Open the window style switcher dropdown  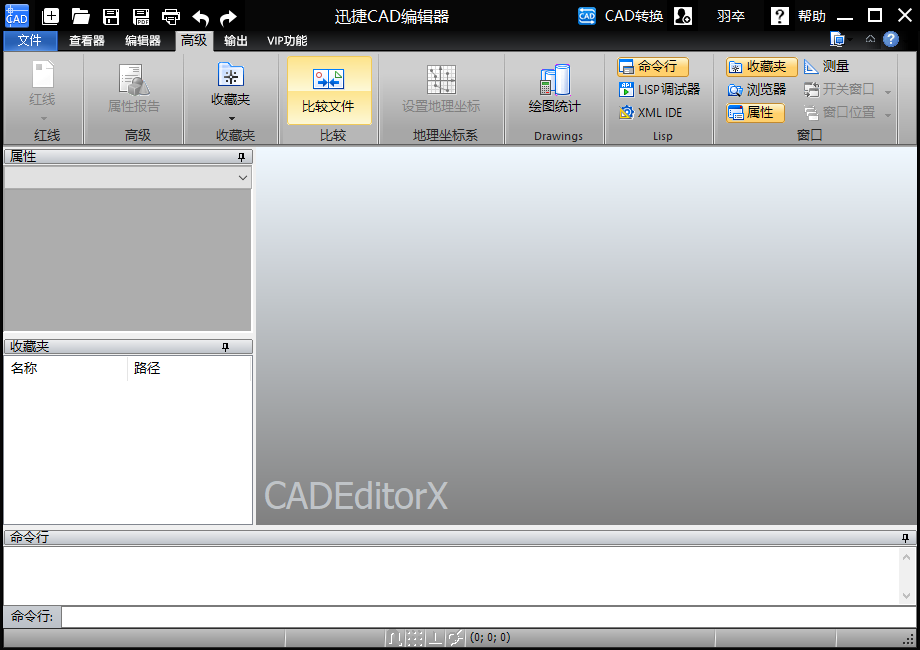(841, 39)
